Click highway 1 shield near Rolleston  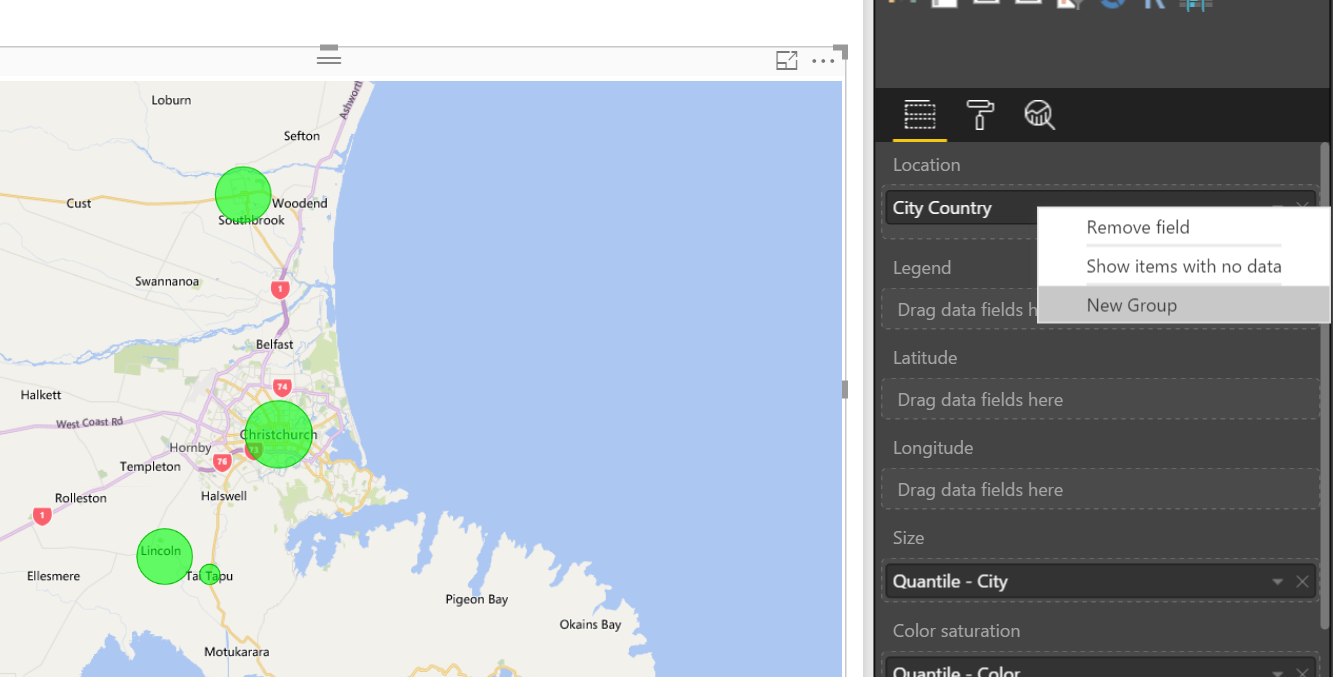(x=42, y=516)
